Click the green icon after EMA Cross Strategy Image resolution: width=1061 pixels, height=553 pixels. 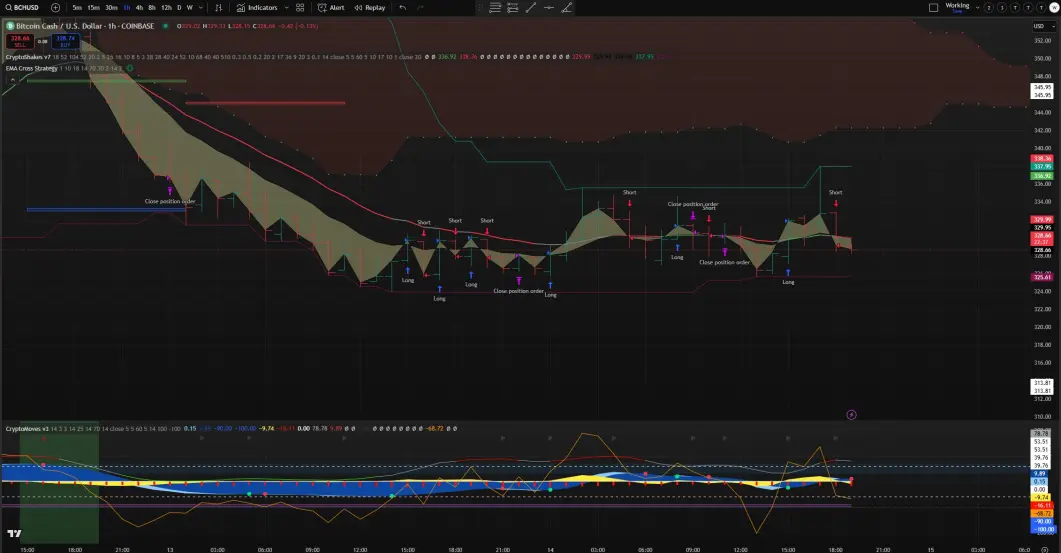click(x=130, y=68)
